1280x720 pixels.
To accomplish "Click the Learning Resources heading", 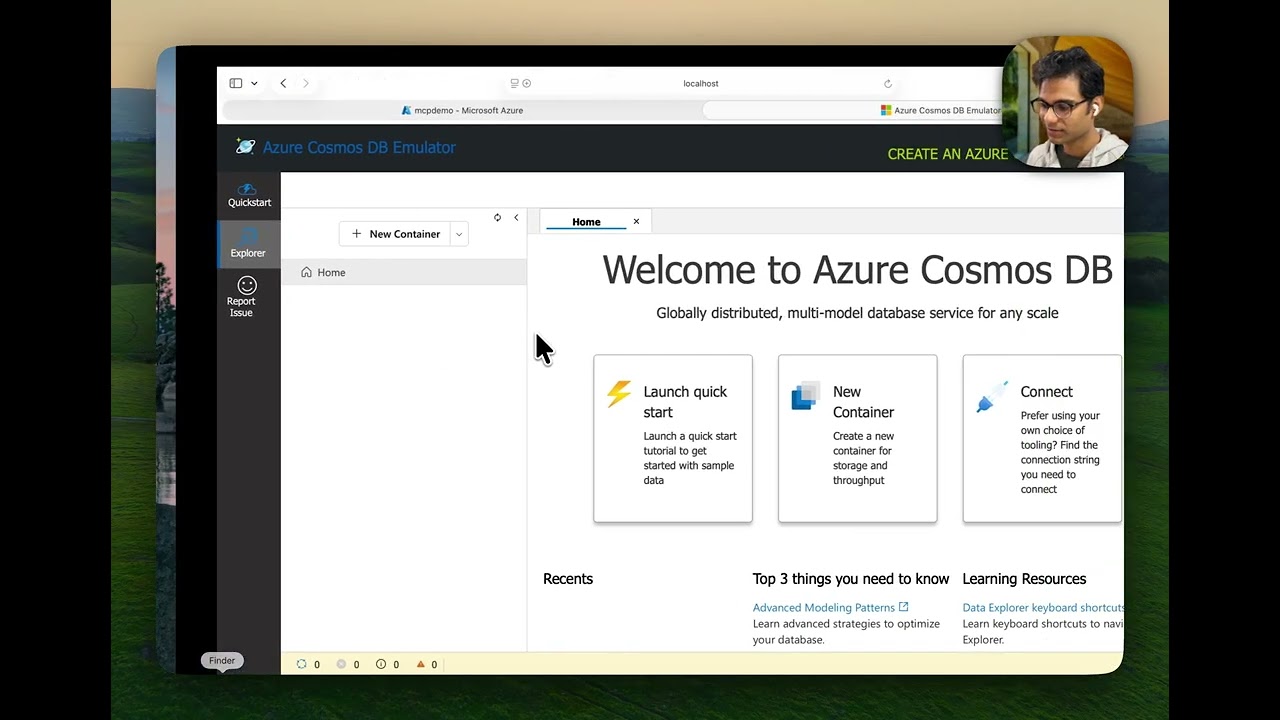I will coord(1024,579).
